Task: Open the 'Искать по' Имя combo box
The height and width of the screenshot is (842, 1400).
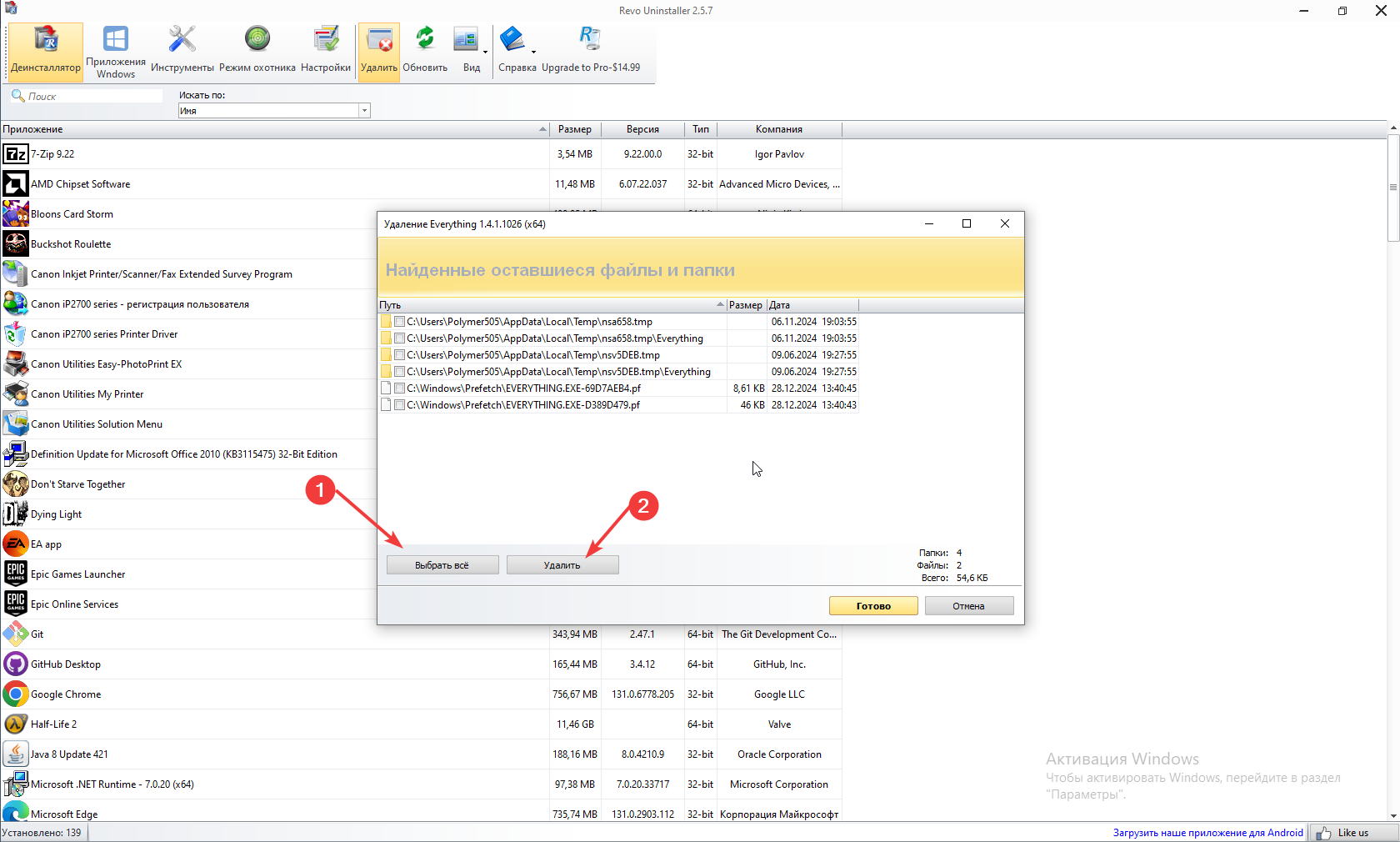Action: (273, 111)
